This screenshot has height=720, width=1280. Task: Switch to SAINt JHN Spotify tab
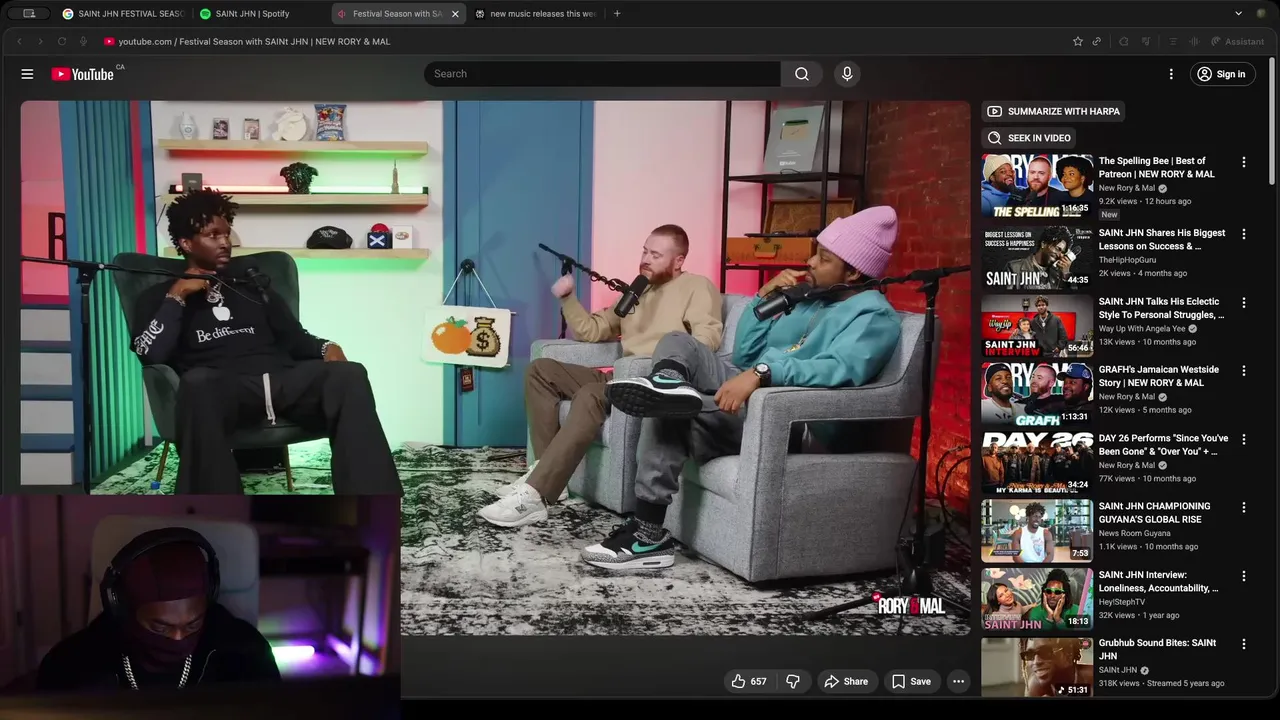coord(254,14)
